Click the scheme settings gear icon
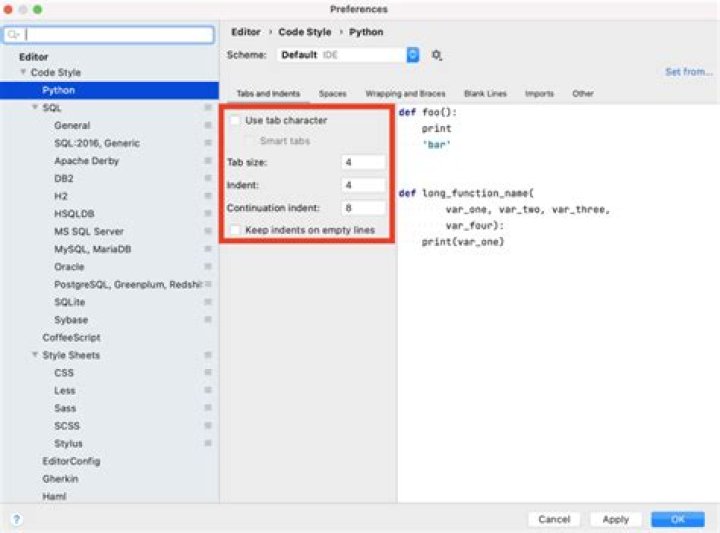Viewport: 720px width, 533px height. (436, 55)
